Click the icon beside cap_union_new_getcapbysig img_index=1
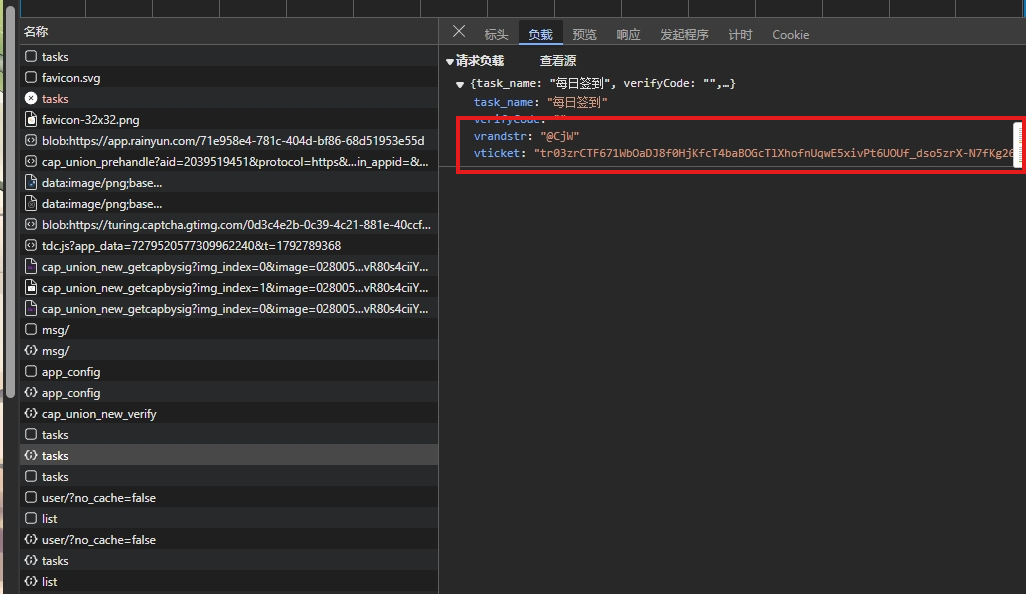 [31, 288]
